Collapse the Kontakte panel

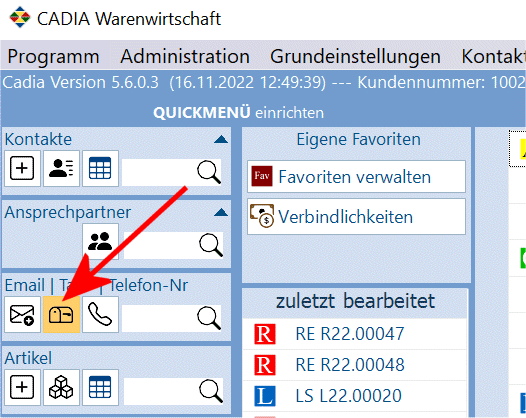pyautogui.click(x=221, y=139)
